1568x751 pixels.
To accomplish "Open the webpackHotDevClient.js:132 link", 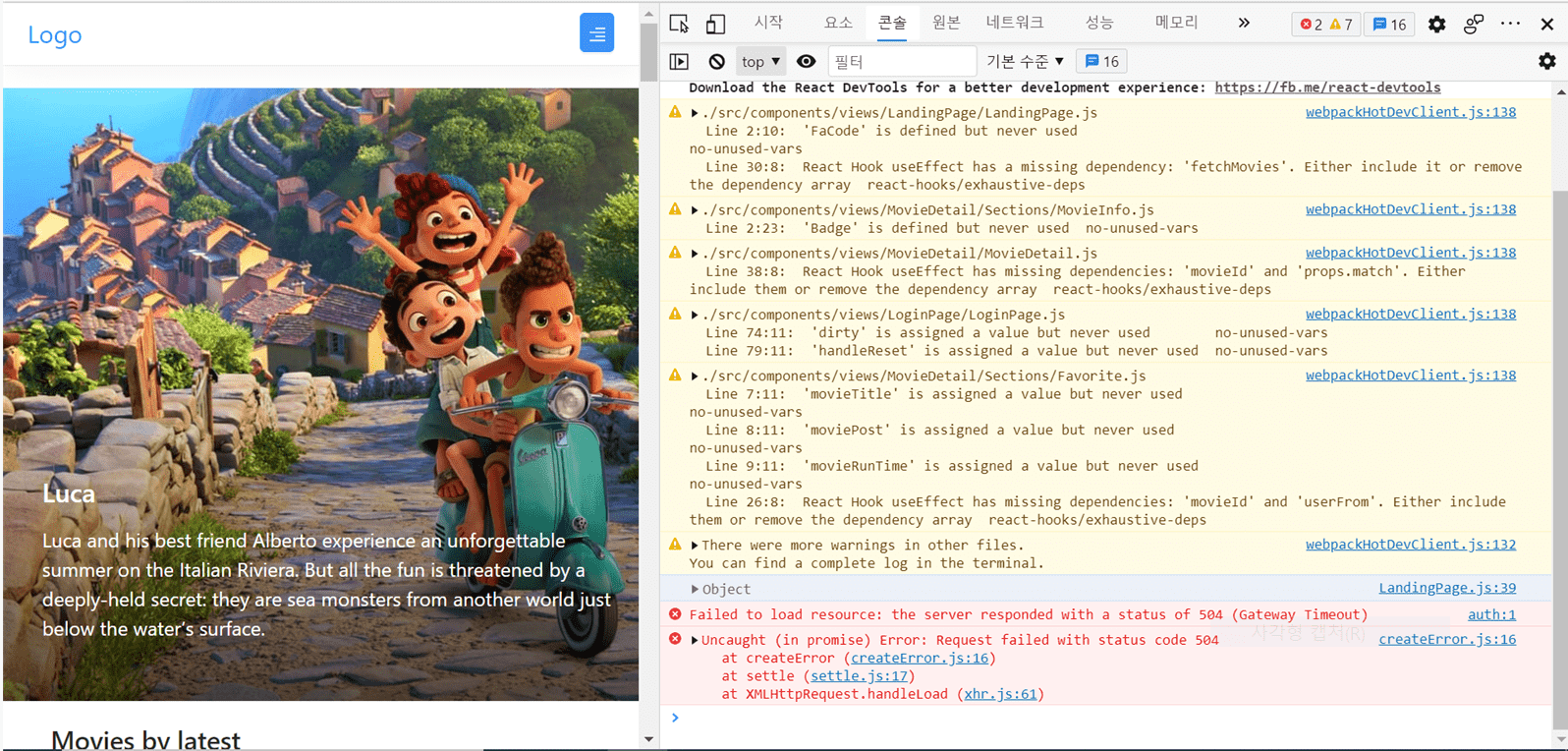I will (x=1411, y=545).
